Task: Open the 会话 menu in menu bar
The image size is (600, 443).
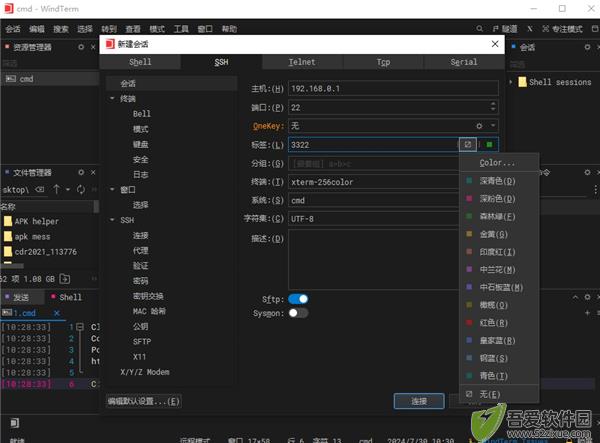Action: pyautogui.click(x=13, y=29)
